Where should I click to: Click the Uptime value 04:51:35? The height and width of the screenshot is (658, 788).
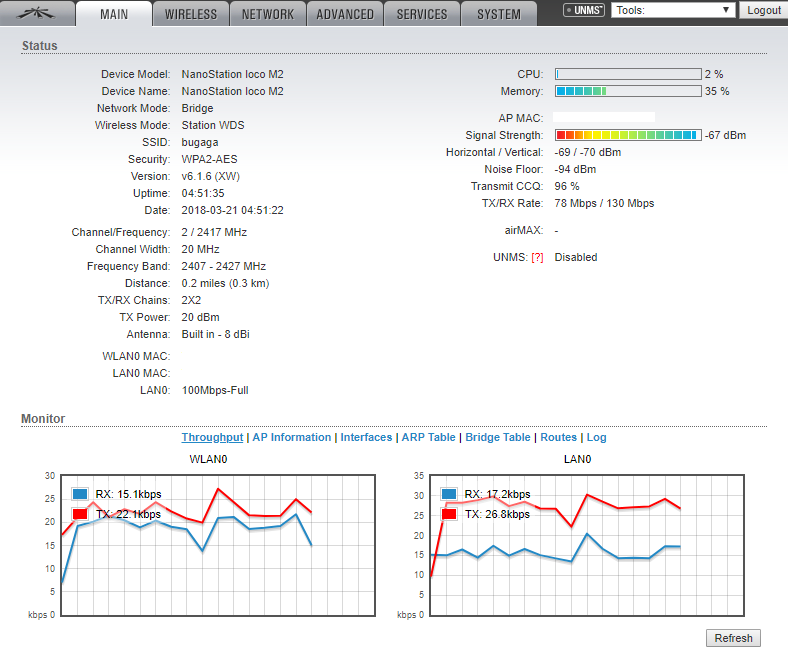pyautogui.click(x=203, y=194)
